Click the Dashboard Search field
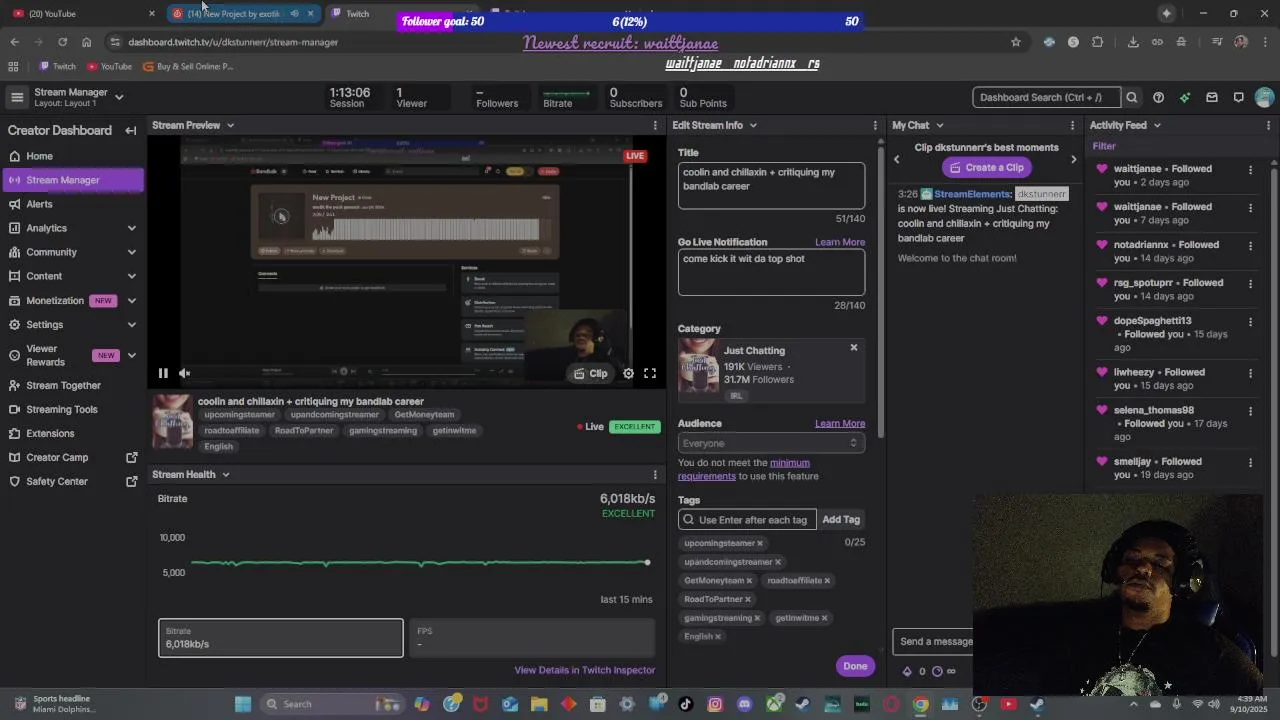 [1046, 97]
